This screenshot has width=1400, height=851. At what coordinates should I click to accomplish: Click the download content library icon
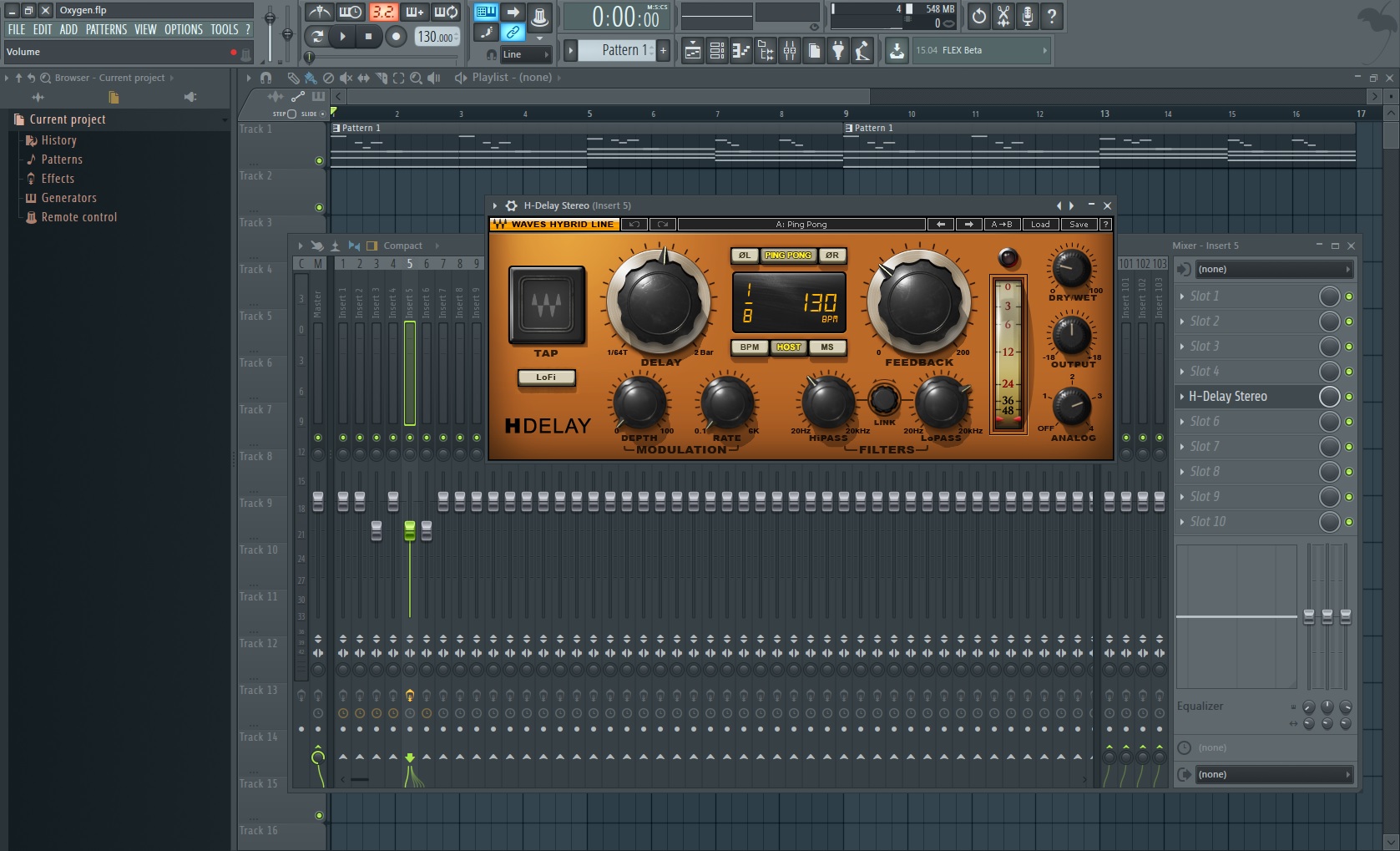(897, 51)
